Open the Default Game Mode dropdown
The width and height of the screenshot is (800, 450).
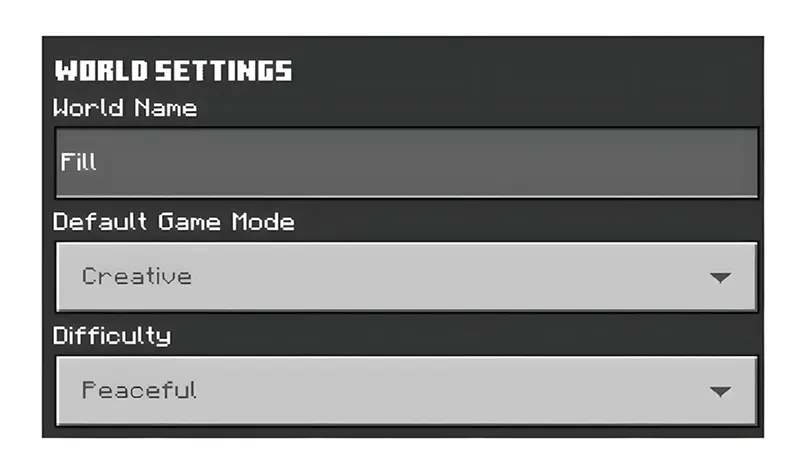pos(406,276)
